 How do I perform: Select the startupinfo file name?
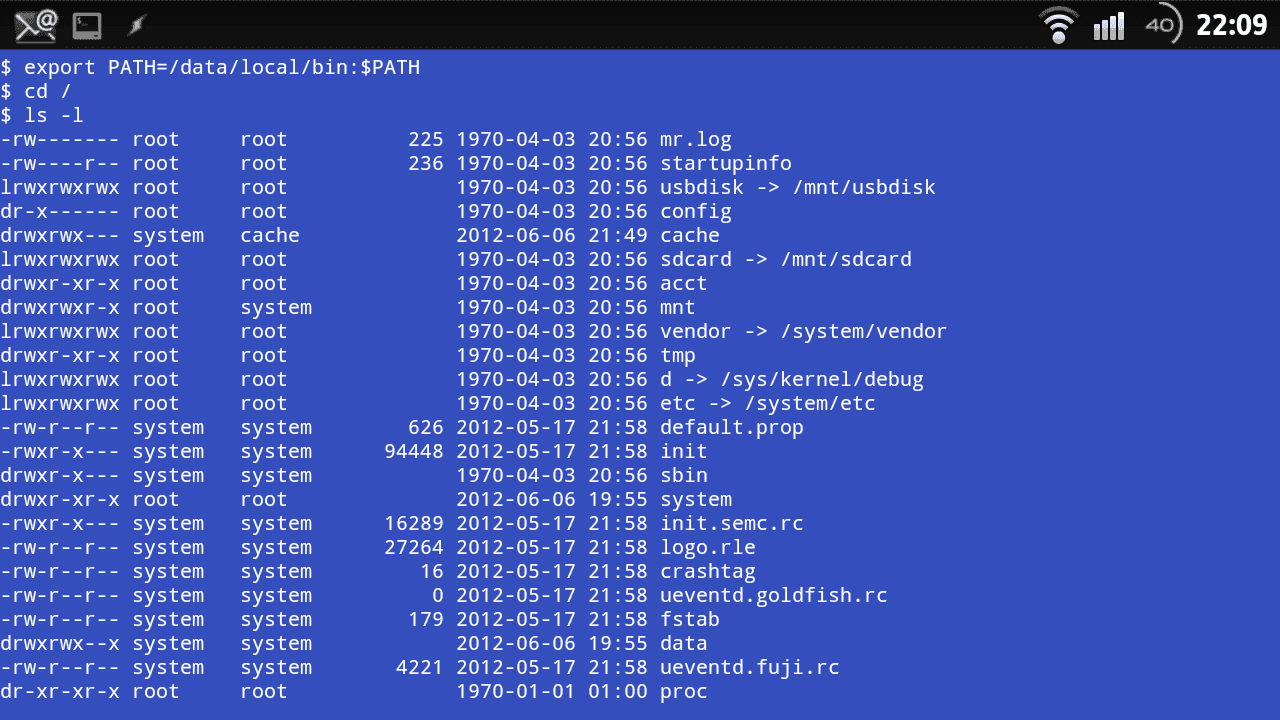click(726, 164)
